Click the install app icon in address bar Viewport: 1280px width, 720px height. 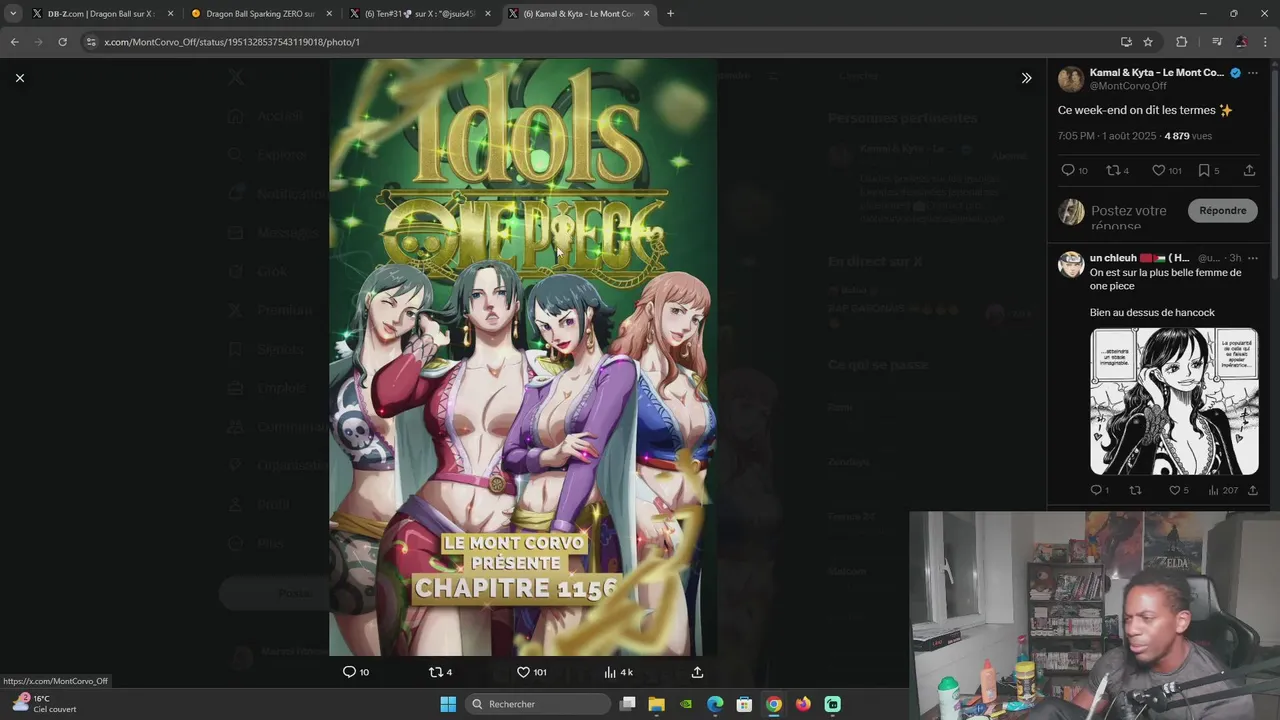(x=1126, y=42)
